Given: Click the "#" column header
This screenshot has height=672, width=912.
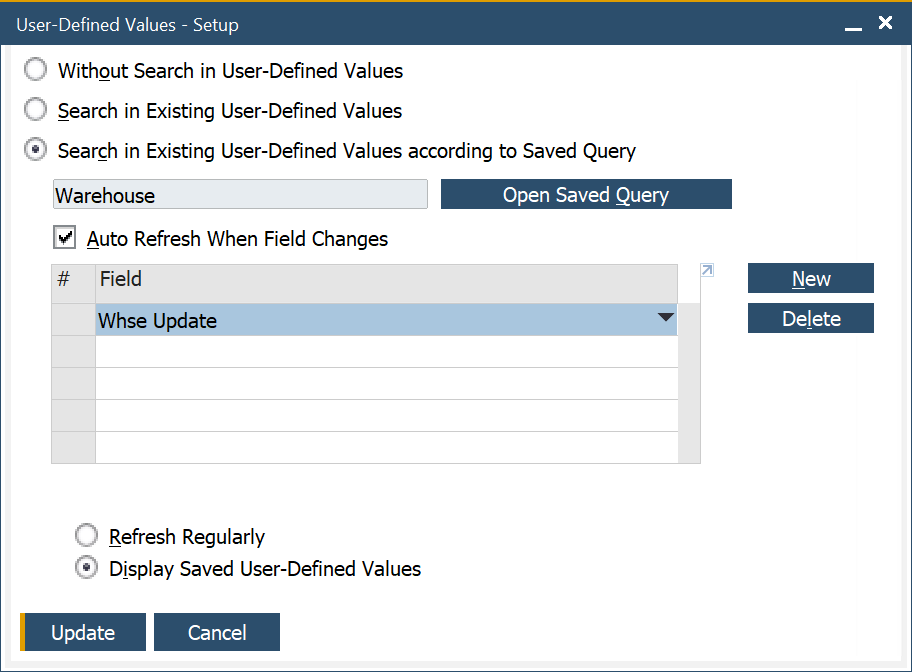Looking at the screenshot, I should [72, 280].
